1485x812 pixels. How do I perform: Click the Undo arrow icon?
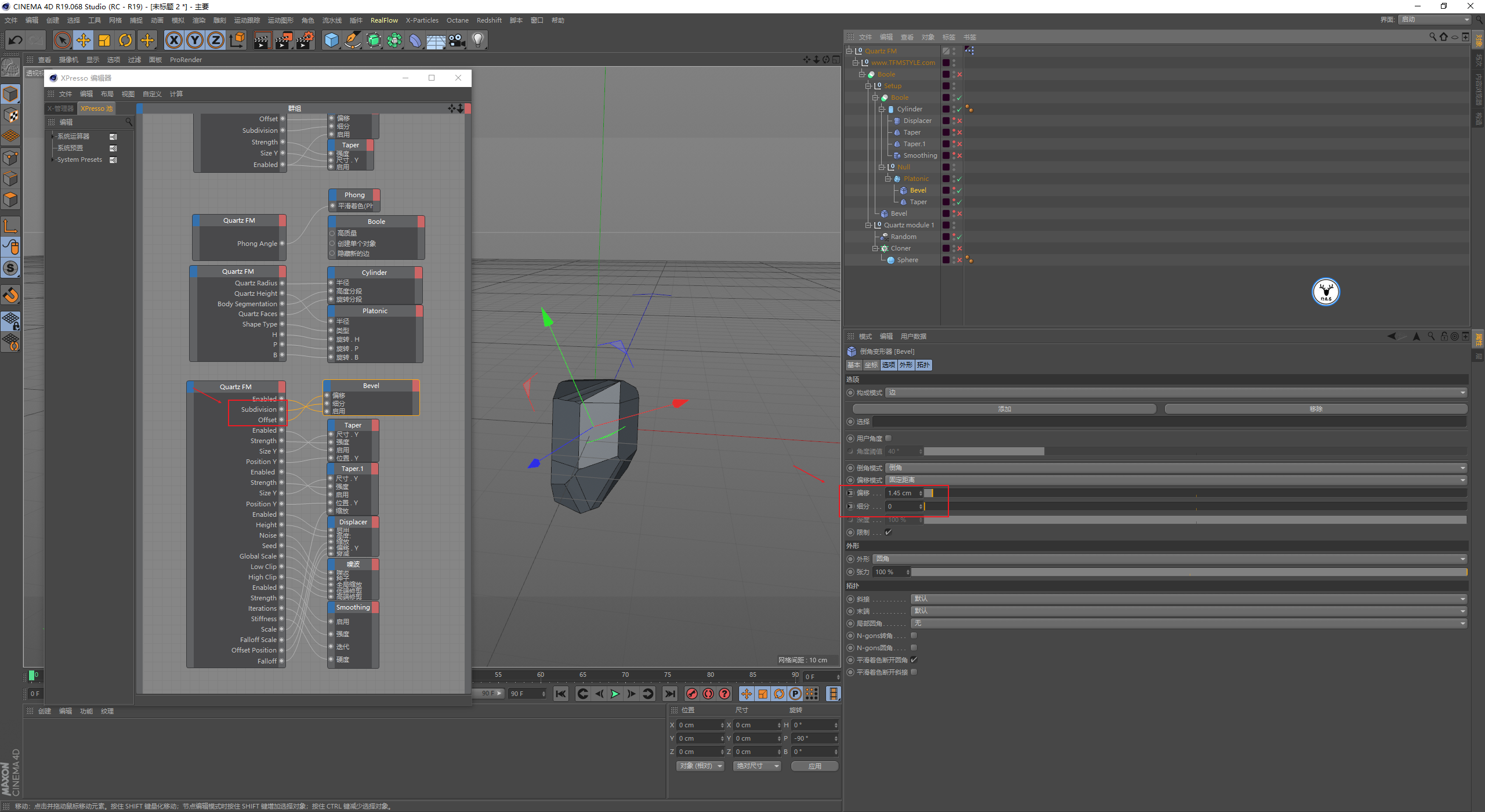(x=15, y=40)
